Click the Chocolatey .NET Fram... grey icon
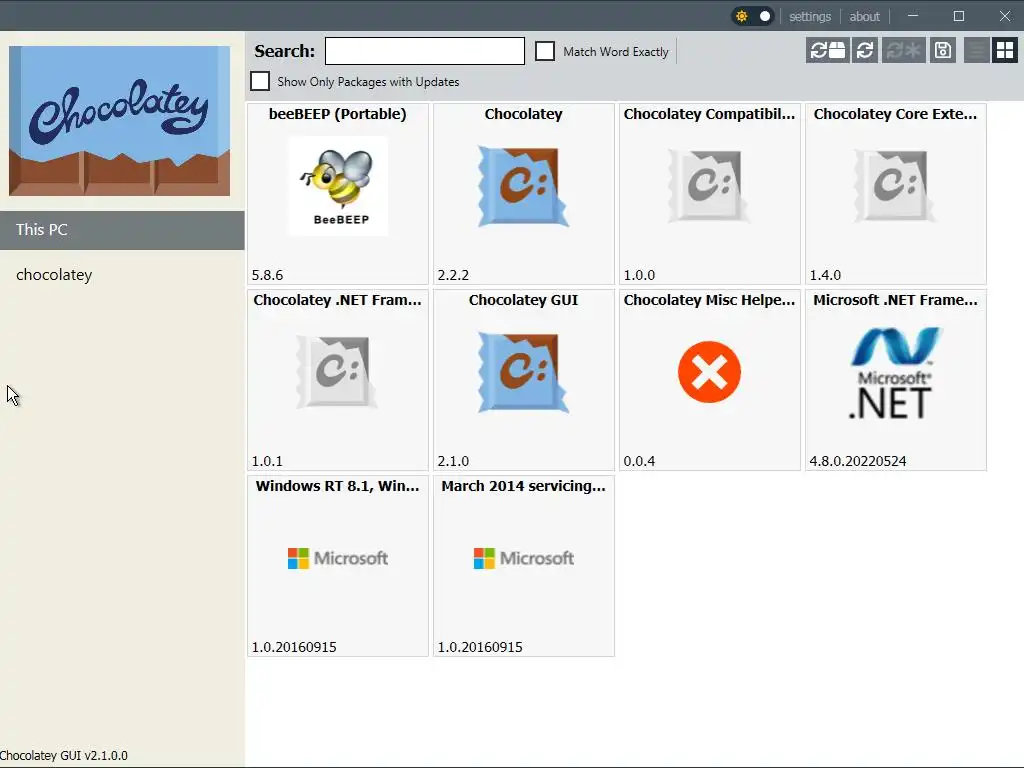Image resolution: width=1024 pixels, height=768 pixels. tap(338, 372)
